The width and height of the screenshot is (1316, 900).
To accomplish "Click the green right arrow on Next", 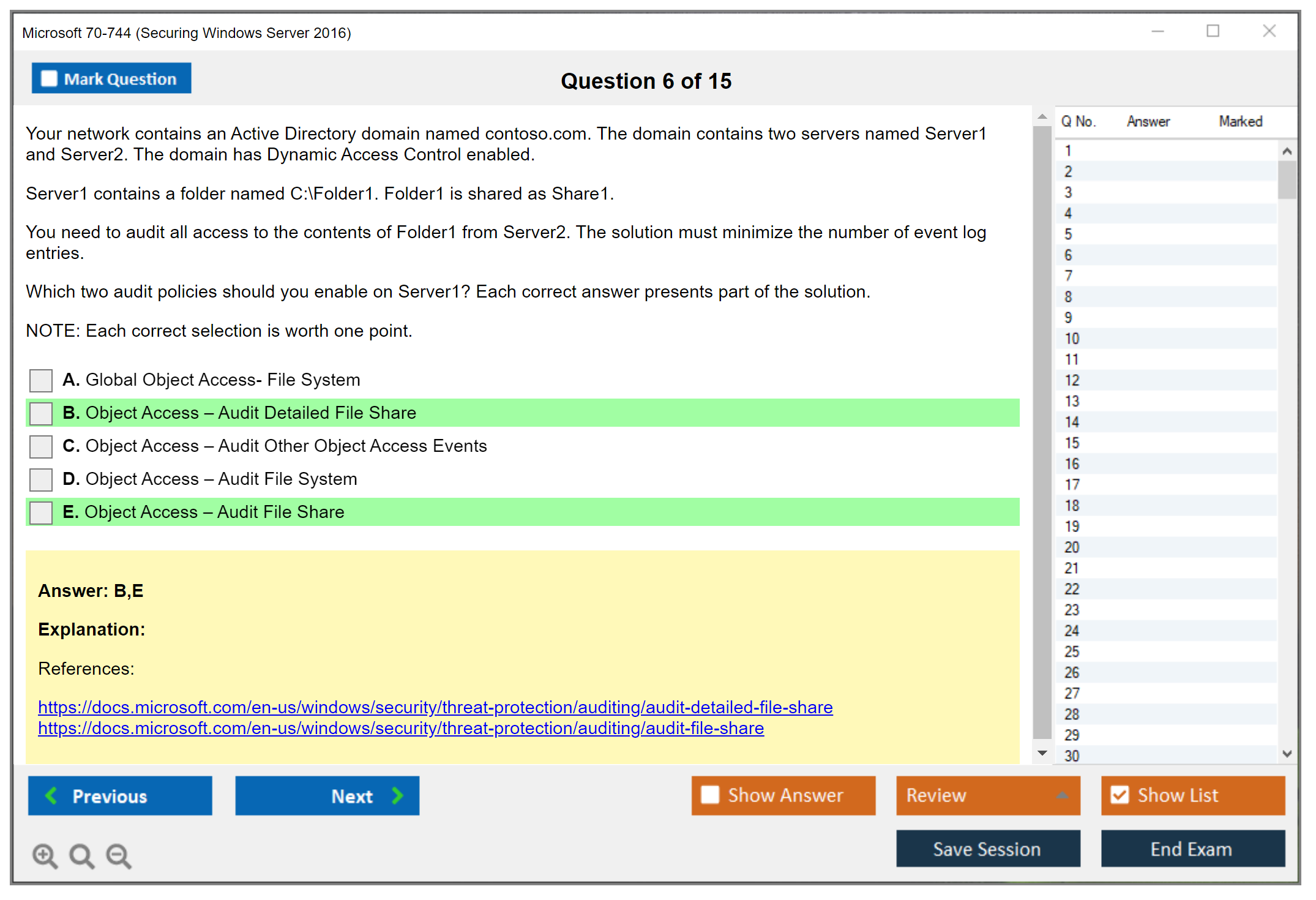I will point(398,796).
